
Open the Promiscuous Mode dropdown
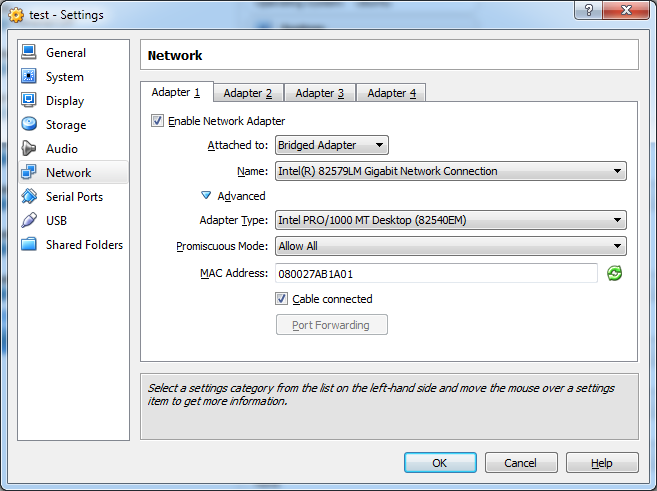pos(450,246)
